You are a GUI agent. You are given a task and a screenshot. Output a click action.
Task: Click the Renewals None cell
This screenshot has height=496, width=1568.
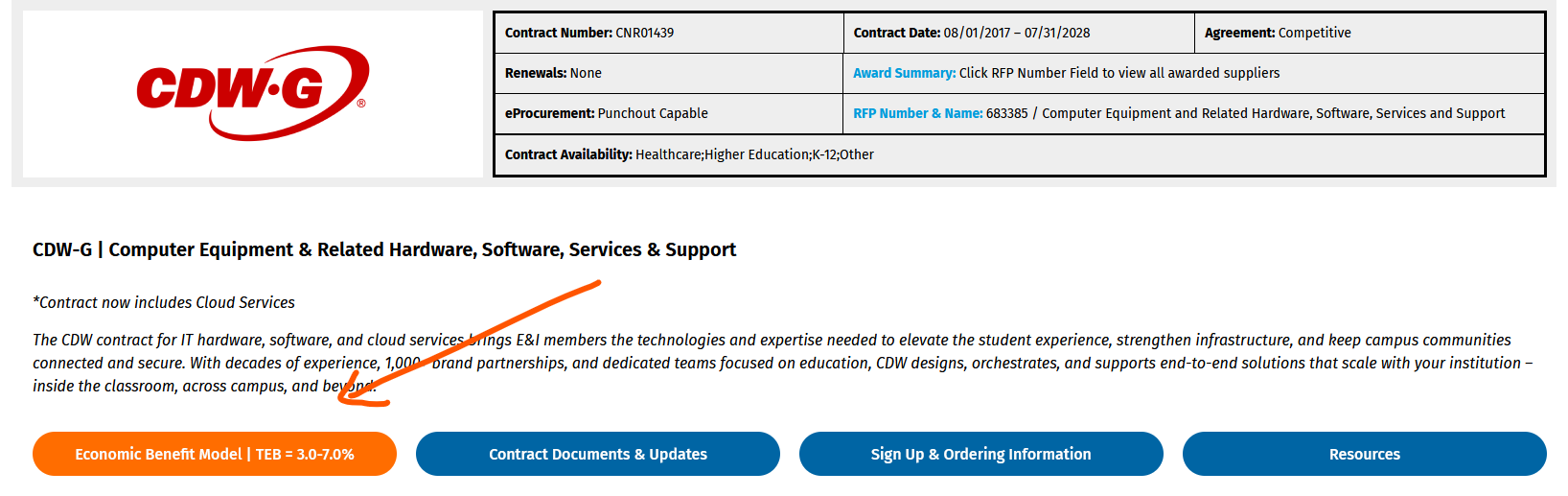(669, 73)
